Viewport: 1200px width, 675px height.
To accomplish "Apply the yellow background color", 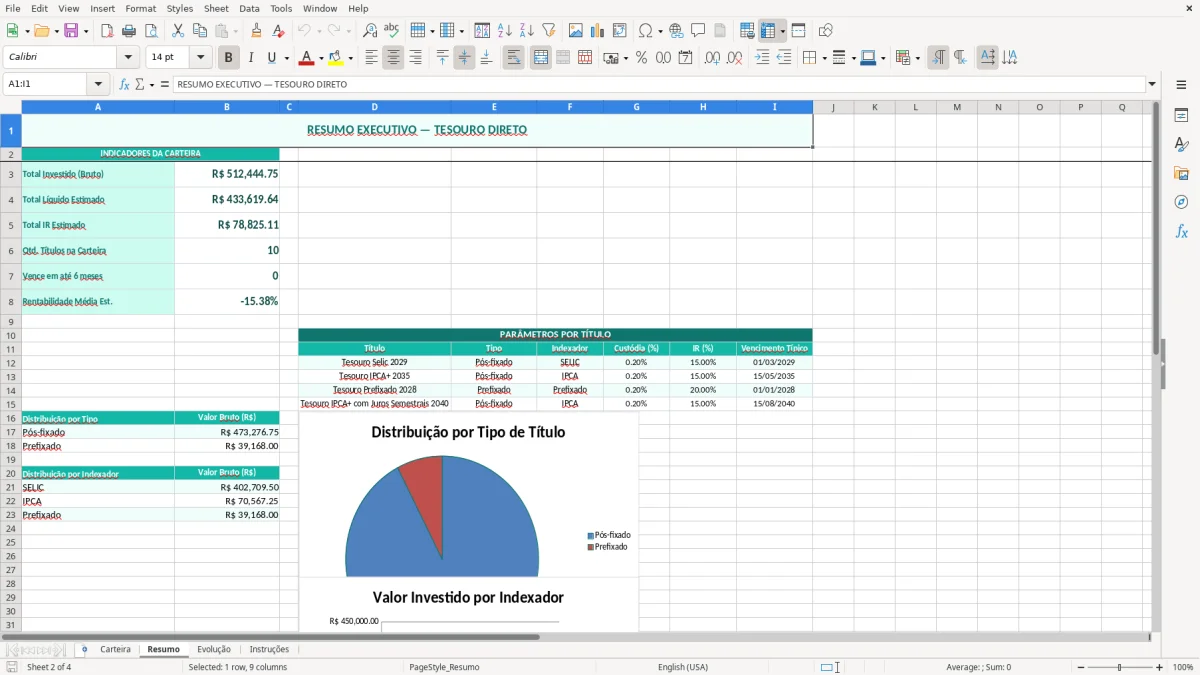I will (x=336, y=58).
